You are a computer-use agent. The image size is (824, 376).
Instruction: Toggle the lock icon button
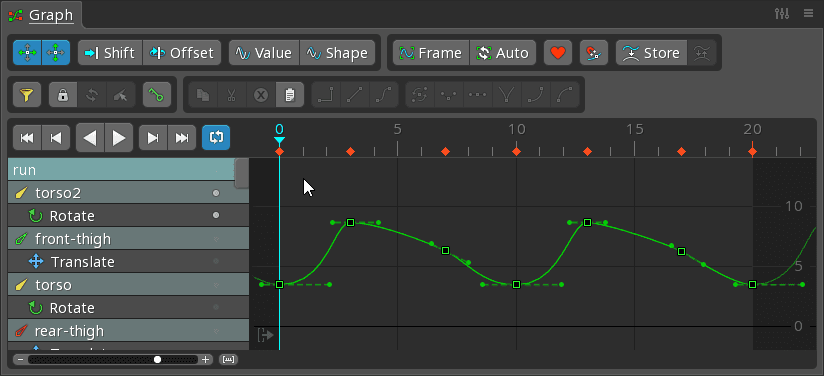(63, 95)
